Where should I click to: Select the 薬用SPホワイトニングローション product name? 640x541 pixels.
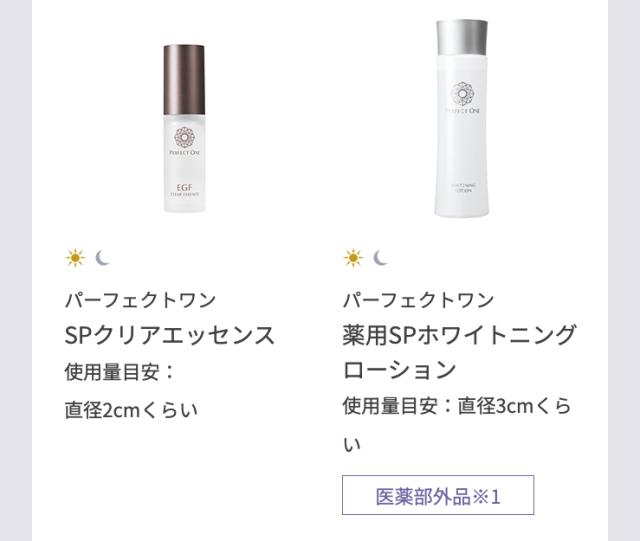(459, 352)
